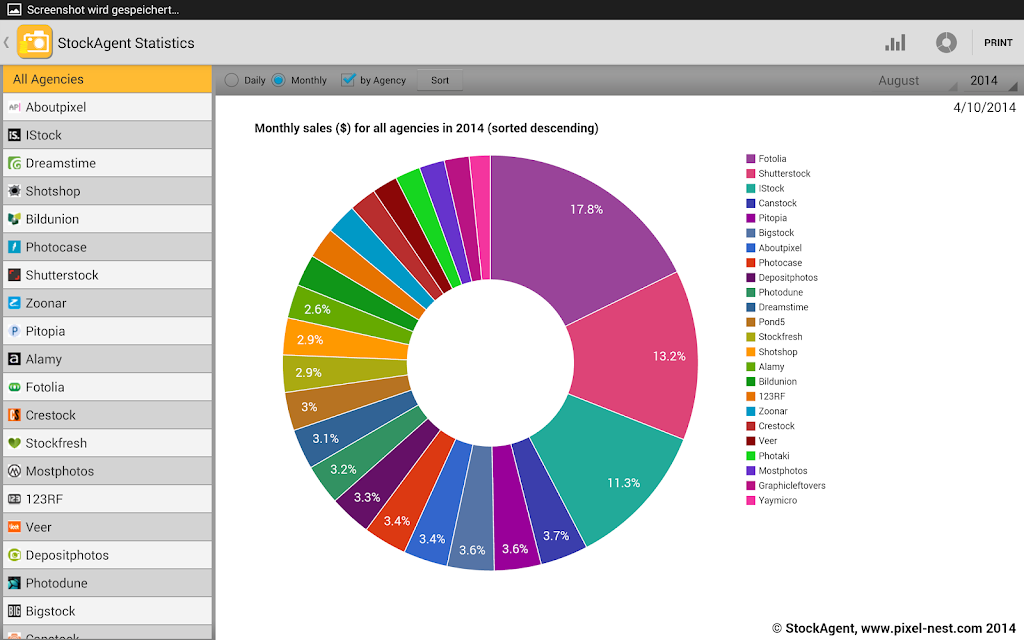Select the Stockfresh heart icon

(14, 443)
